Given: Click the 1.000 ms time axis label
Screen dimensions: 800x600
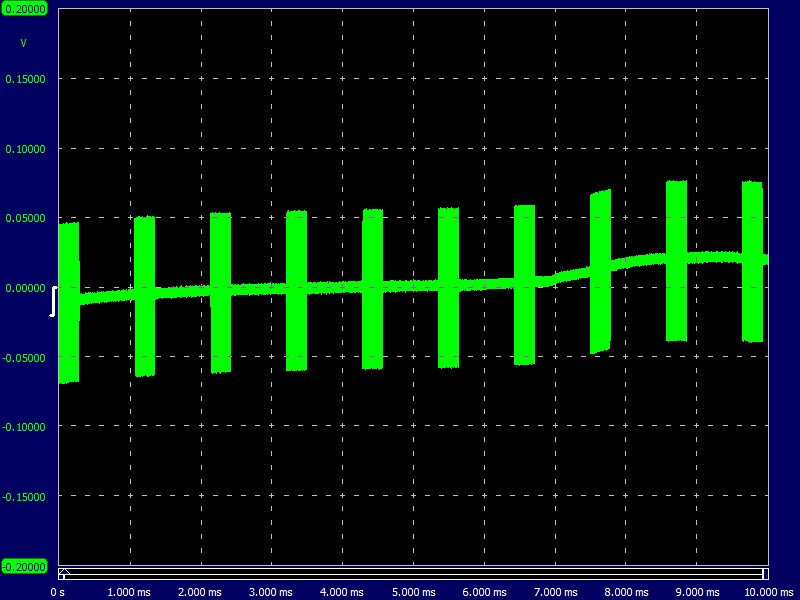Looking at the screenshot, I should pyautogui.click(x=129, y=592).
